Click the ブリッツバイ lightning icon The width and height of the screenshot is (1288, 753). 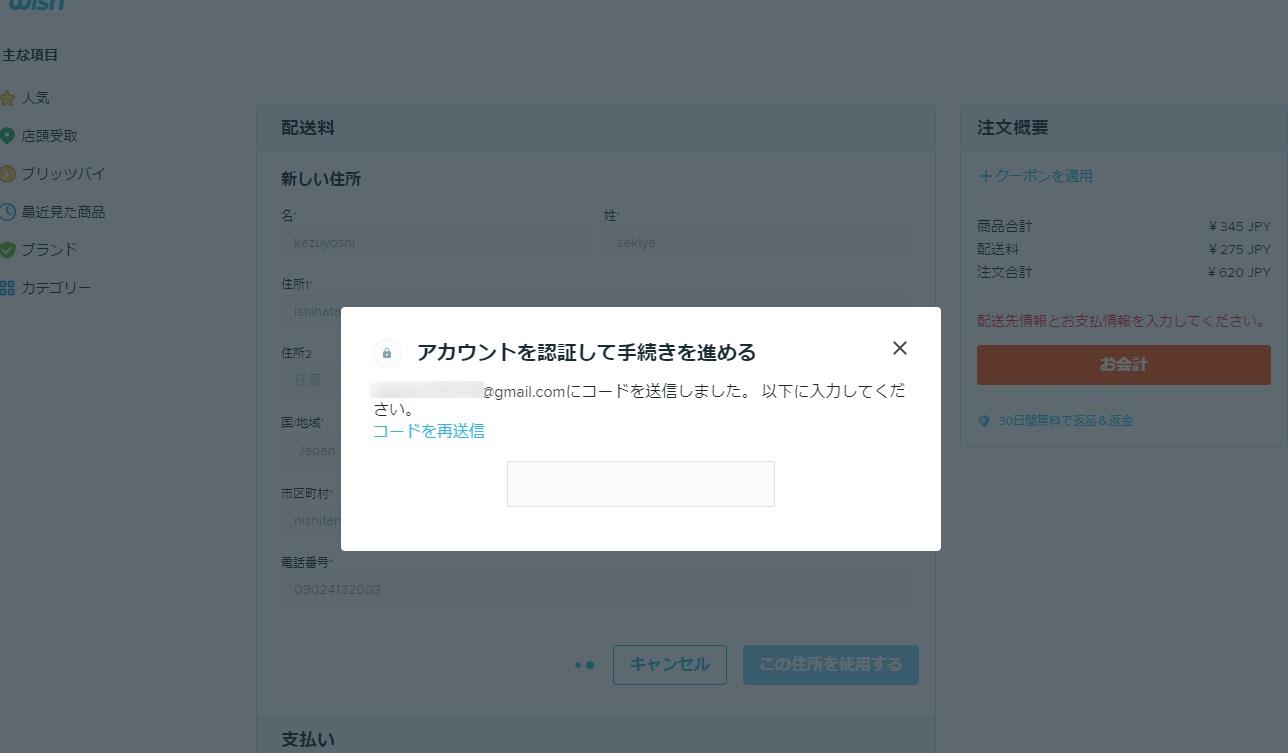tap(10, 173)
